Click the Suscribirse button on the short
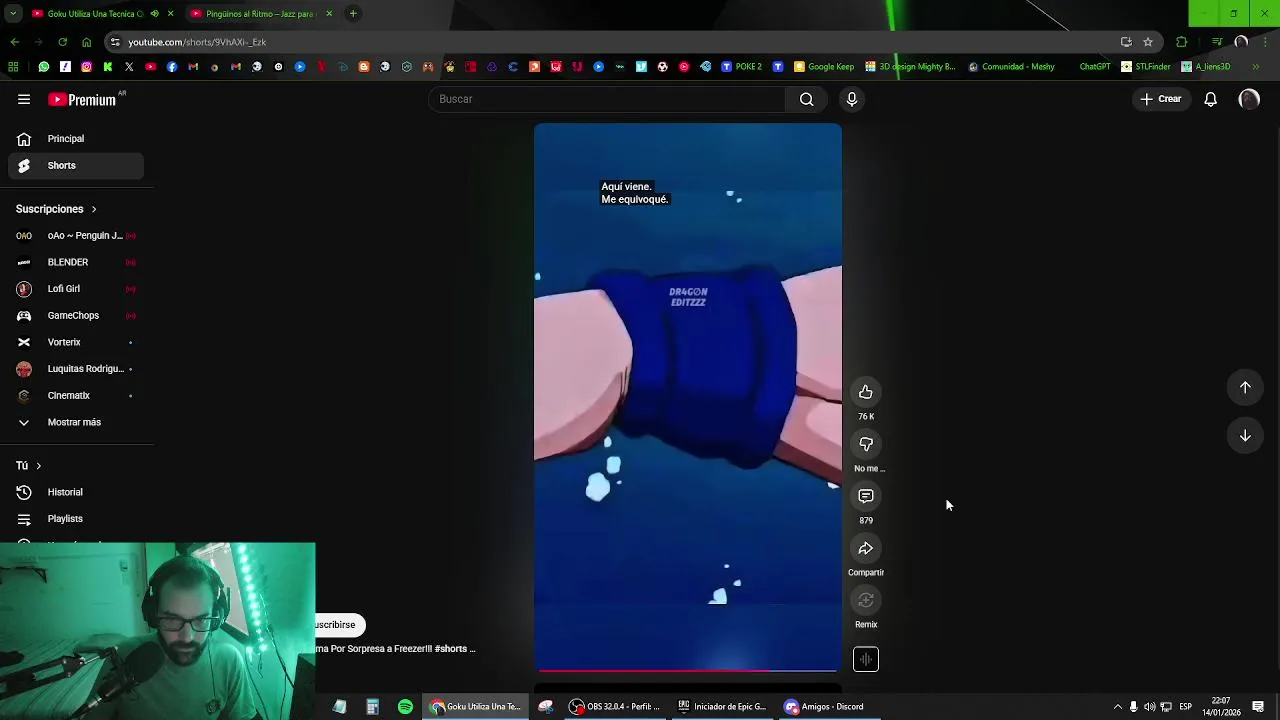Screen dimensions: 1280x720 [339, 625]
